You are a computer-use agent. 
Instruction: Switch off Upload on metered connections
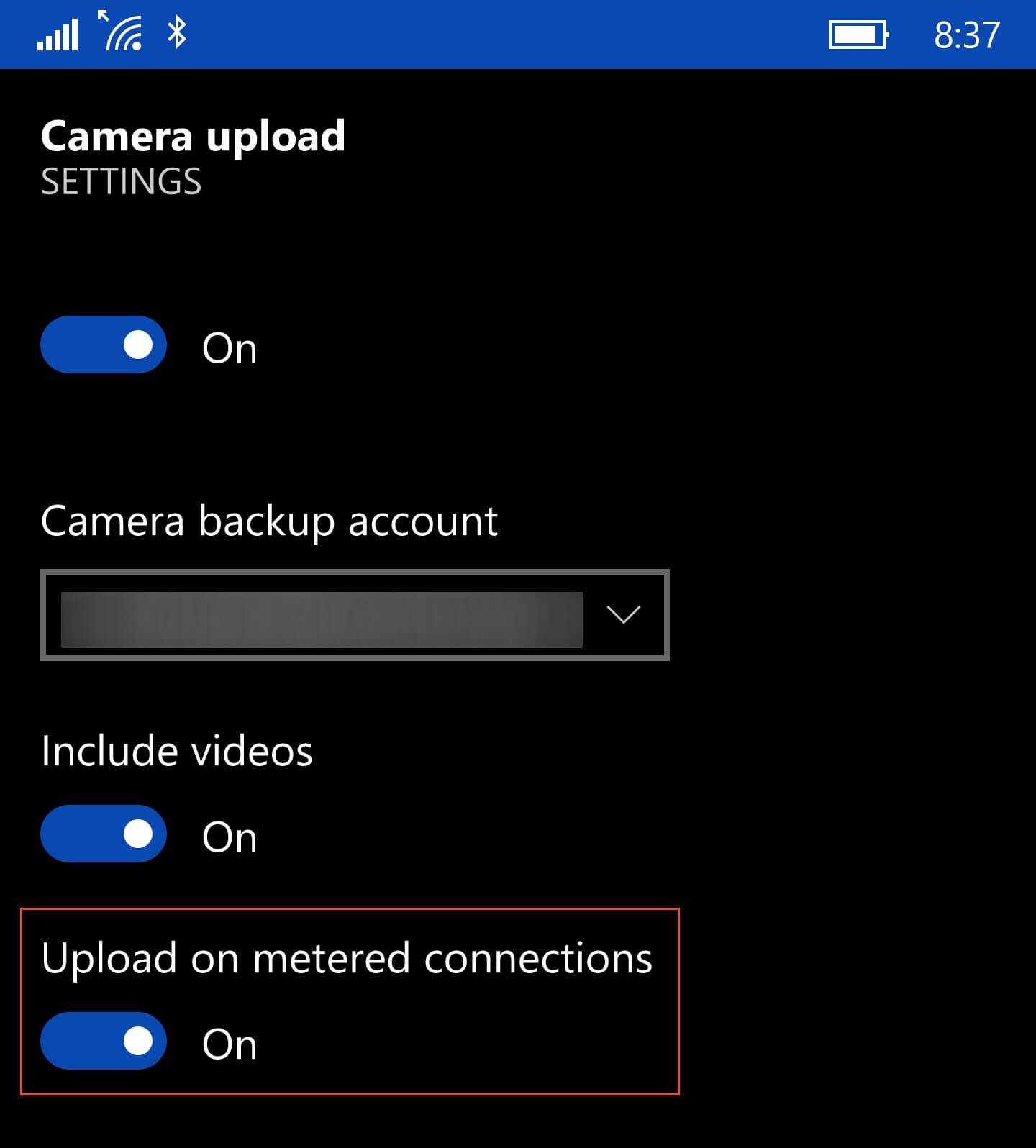coord(103,1041)
